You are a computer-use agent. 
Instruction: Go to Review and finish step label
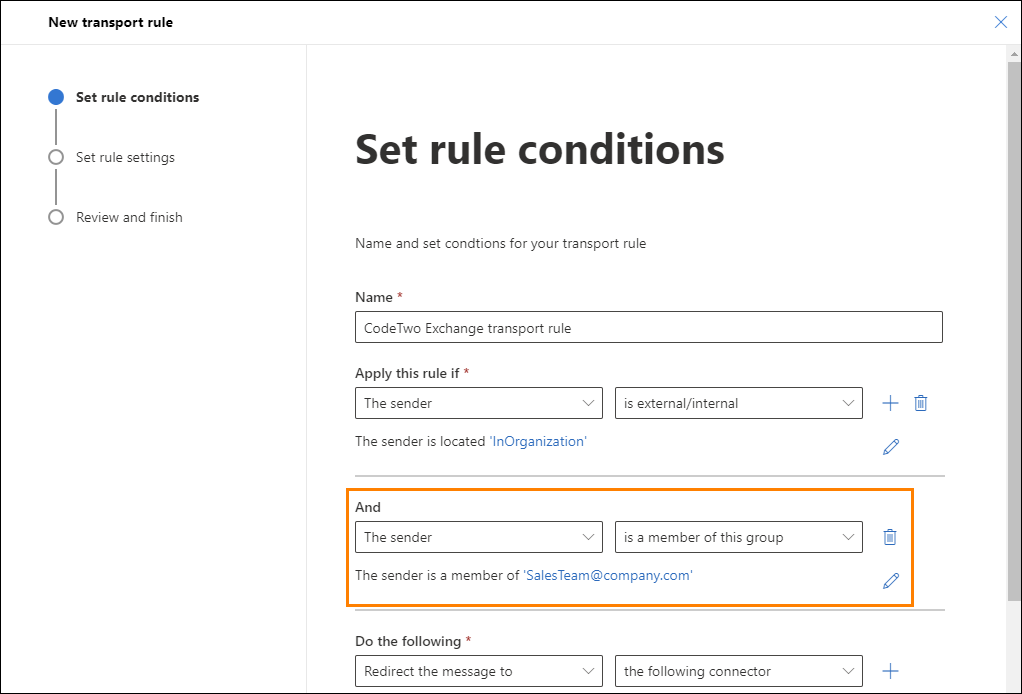129,218
